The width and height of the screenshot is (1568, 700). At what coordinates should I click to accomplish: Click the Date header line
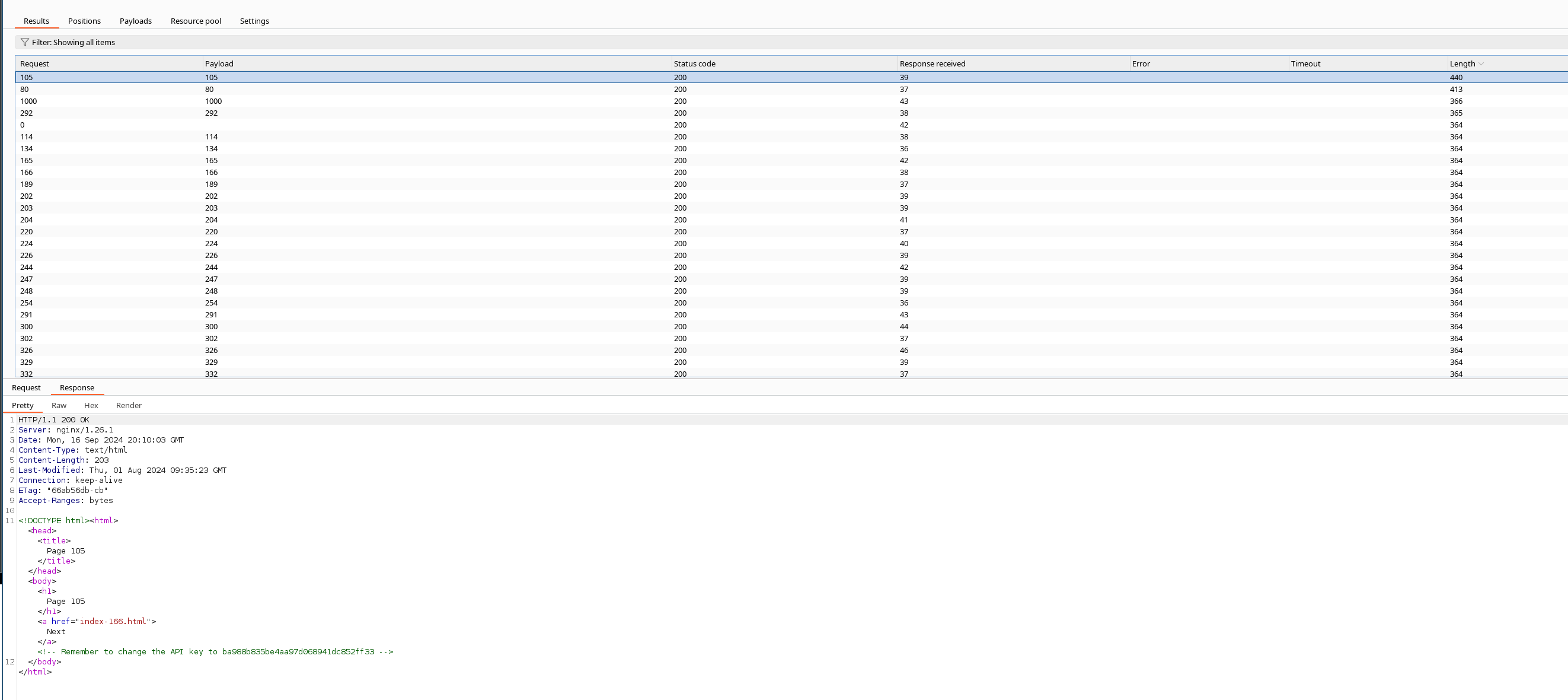pos(101,440)
